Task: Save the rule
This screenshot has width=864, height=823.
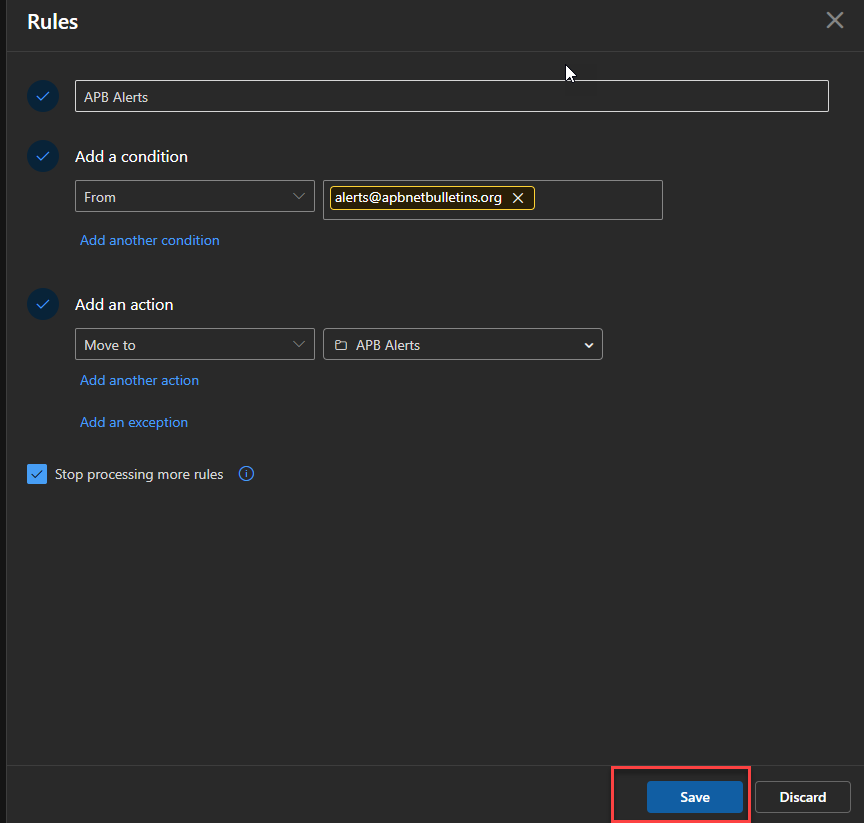Action: [x=695, y=797]
